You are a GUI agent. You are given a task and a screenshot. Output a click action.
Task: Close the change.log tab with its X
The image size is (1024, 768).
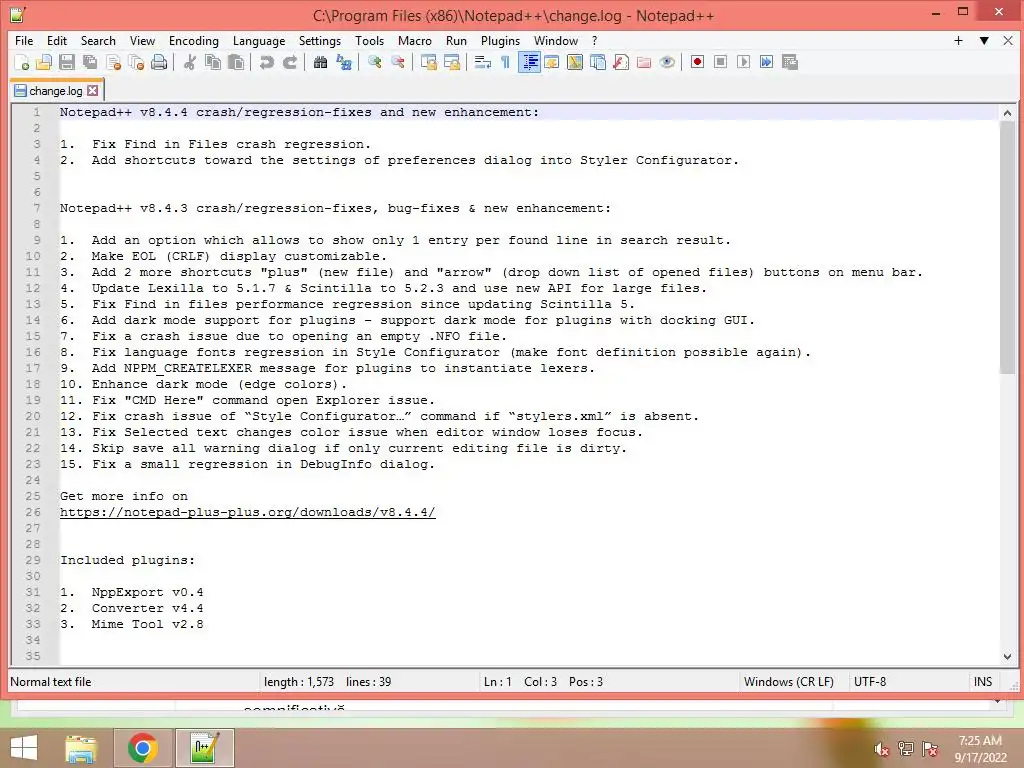(x=93, y=91)
